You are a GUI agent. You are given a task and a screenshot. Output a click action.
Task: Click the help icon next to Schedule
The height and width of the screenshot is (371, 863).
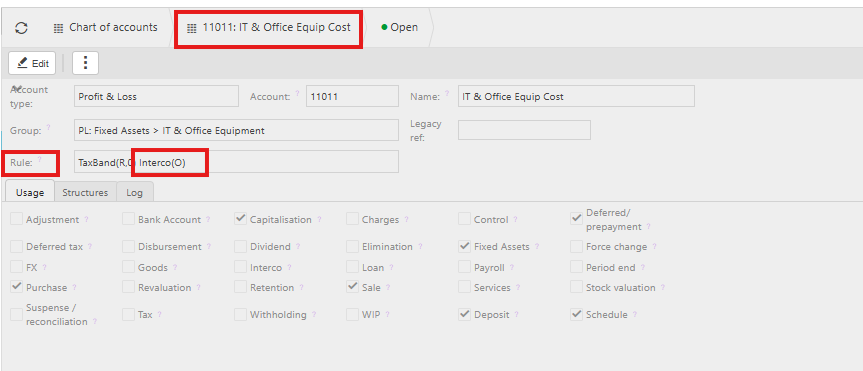pyautogui.click(x=635, y=314)
